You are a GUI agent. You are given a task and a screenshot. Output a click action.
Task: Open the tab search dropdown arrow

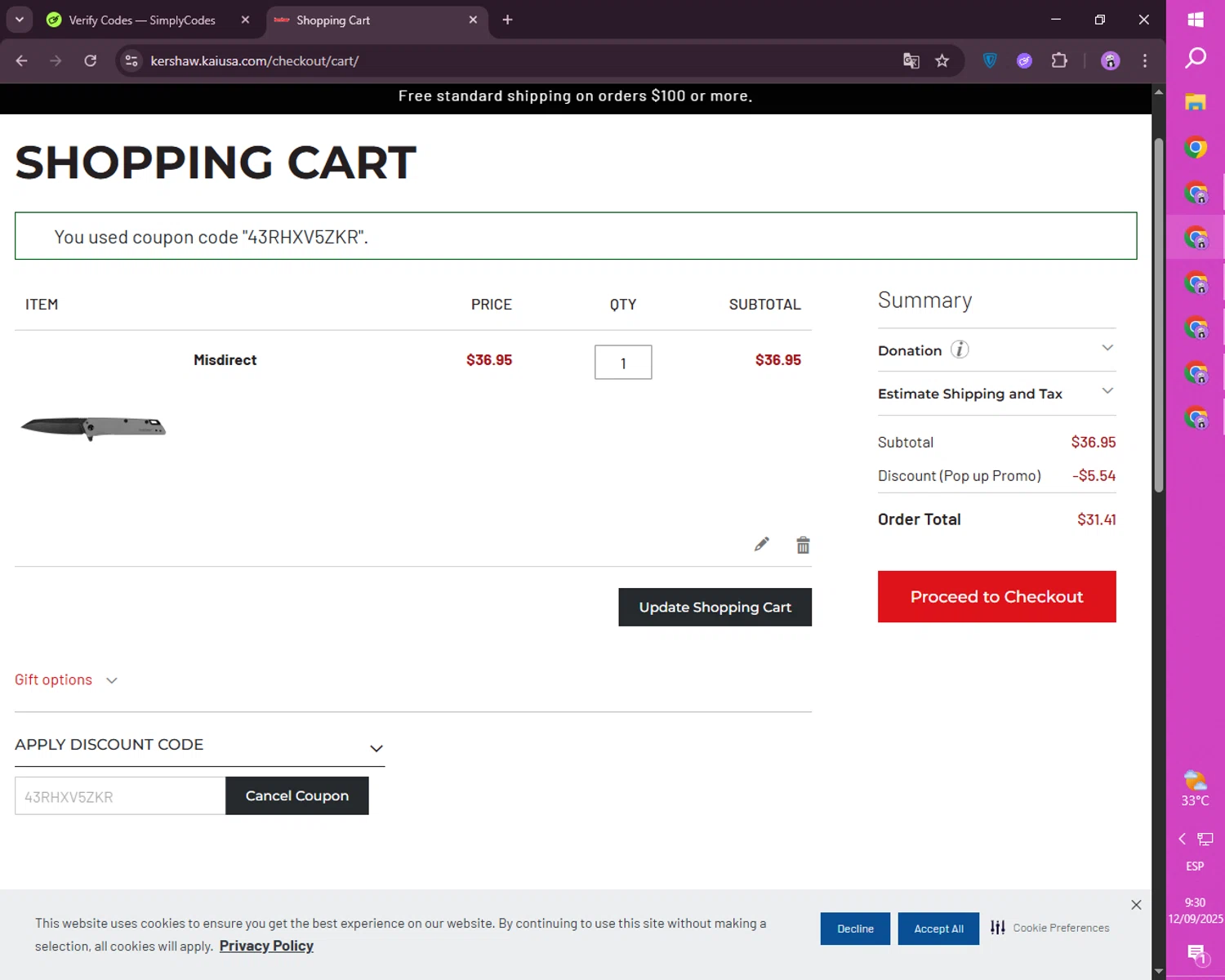pos(20,20)
